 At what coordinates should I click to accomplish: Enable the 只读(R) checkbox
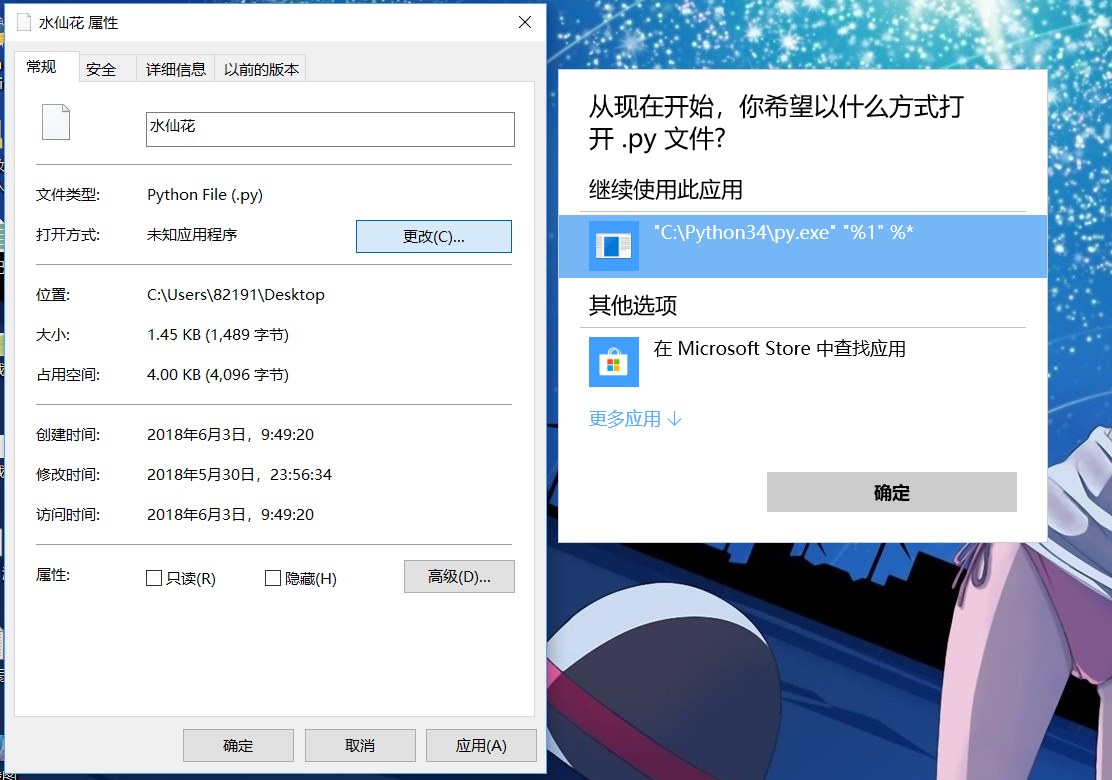pyautogui.click(x=154, y=577)
